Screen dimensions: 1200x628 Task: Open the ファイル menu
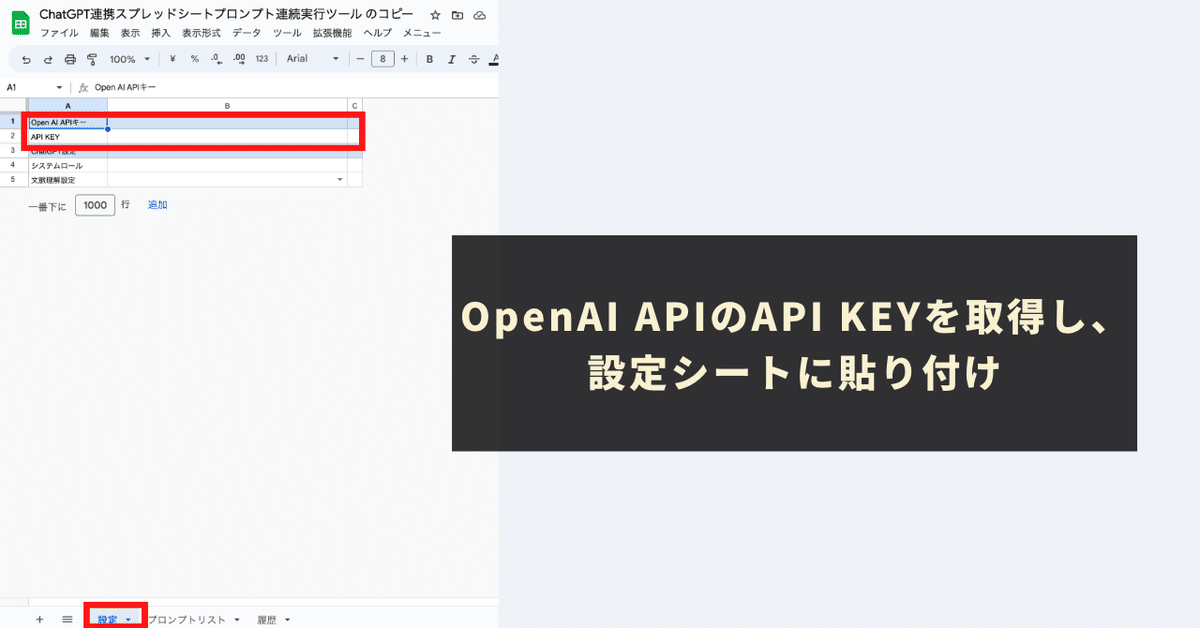pyautogui.click(x=59, y=33)
